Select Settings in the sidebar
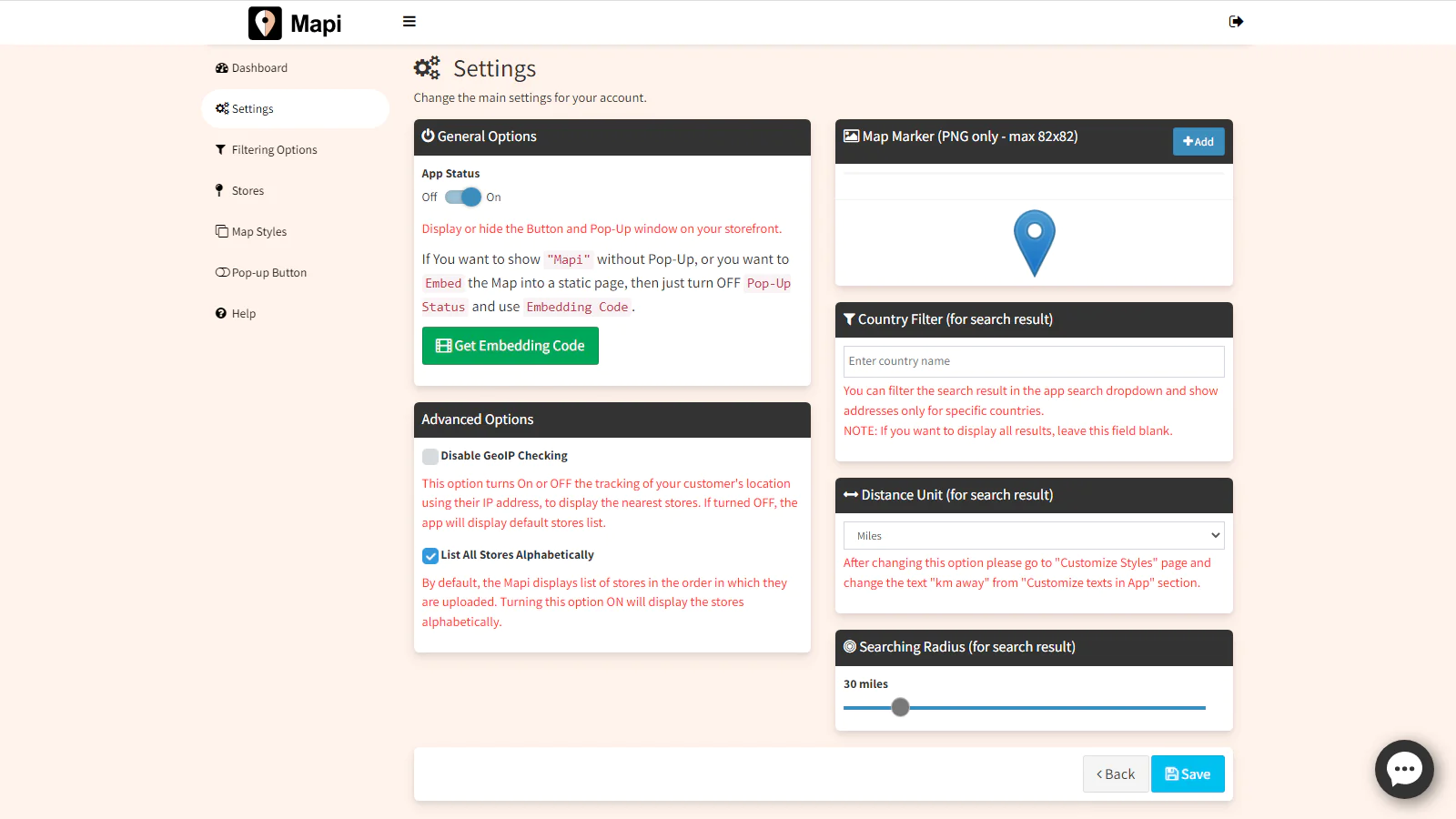This screenshot has height=819, width=1456. coord(295,109)
